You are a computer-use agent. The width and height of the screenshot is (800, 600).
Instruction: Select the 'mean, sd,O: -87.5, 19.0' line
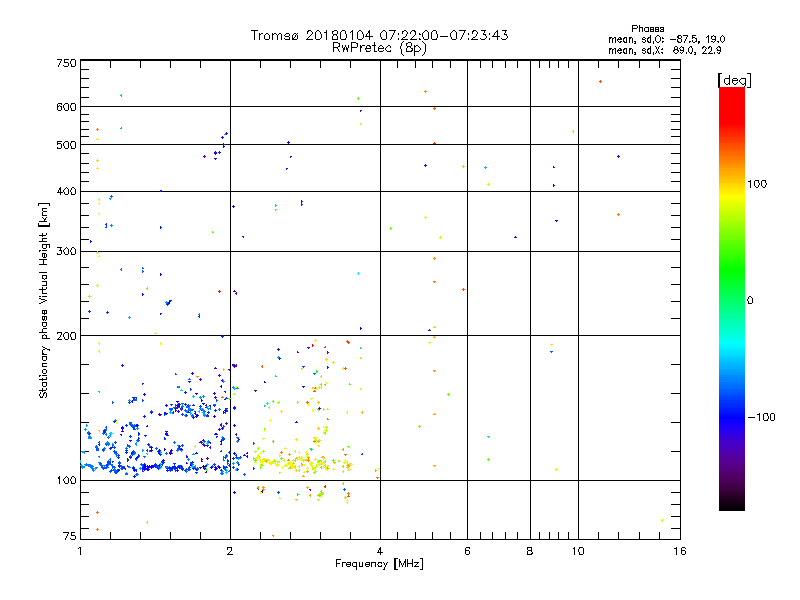(666, 39)
